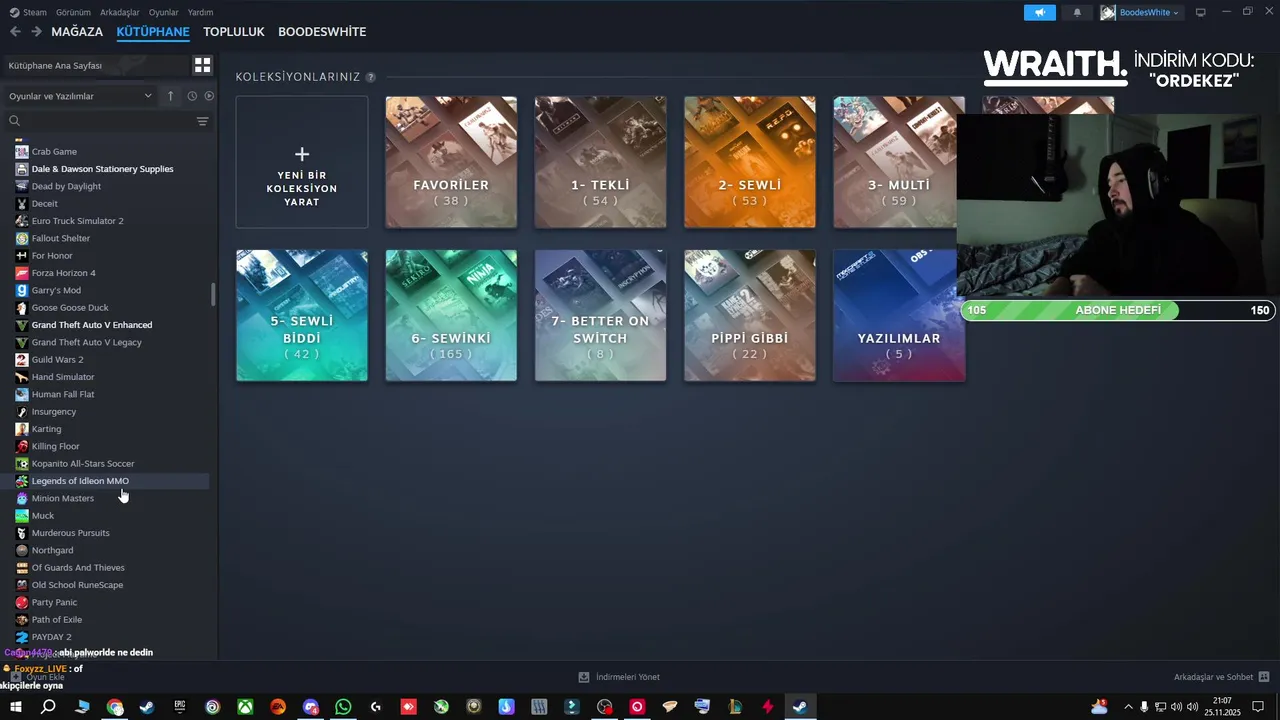This screenshot has height=720, width=1280.
Task: Click the Friends and Chat icon
Action: (x=1264, y=677)
